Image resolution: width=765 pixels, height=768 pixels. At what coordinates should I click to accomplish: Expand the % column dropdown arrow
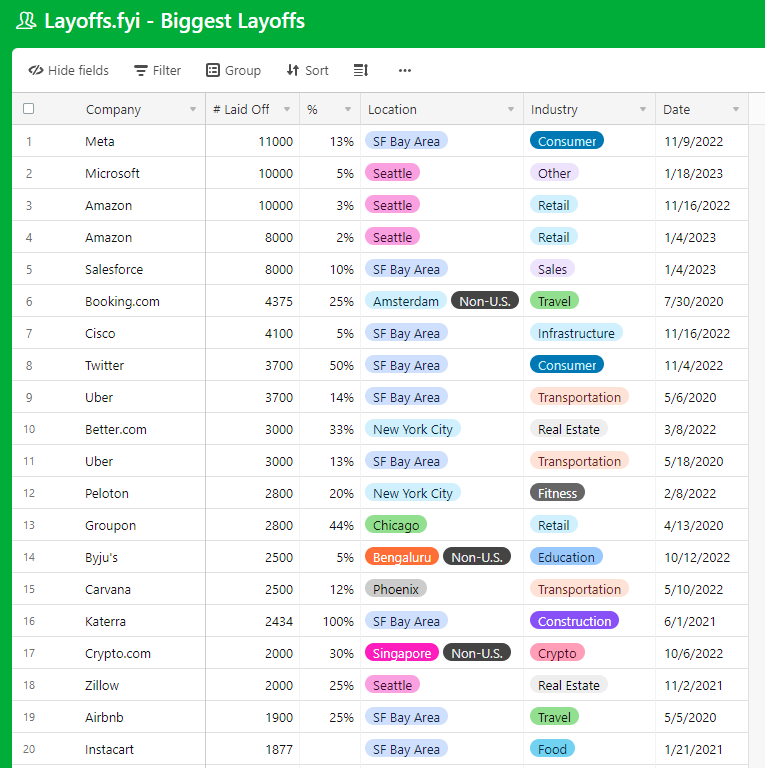point(348,109)
